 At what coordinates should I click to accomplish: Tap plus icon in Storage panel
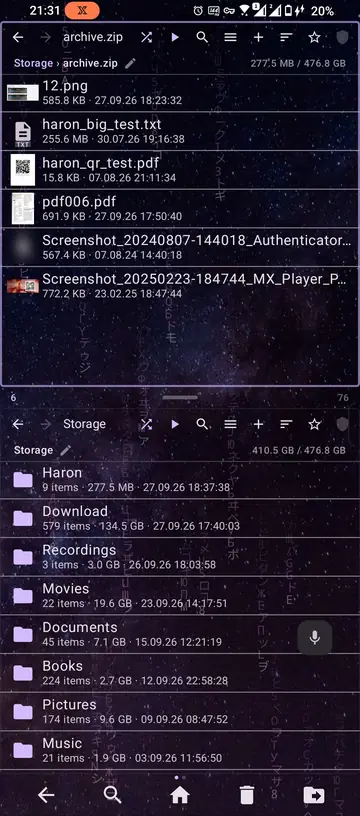258,424
